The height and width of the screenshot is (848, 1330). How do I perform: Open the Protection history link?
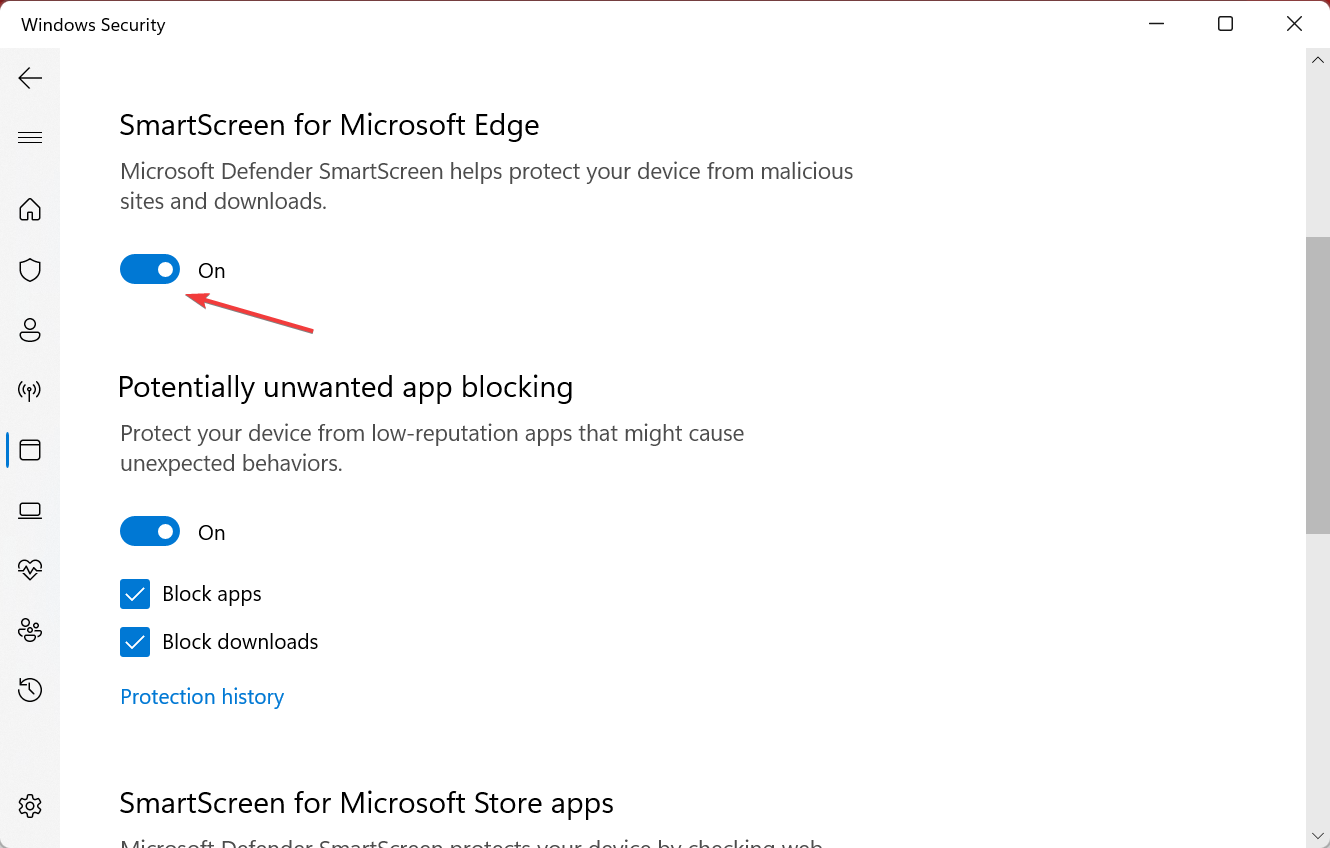pyautogui.click(x=202, y=697)
